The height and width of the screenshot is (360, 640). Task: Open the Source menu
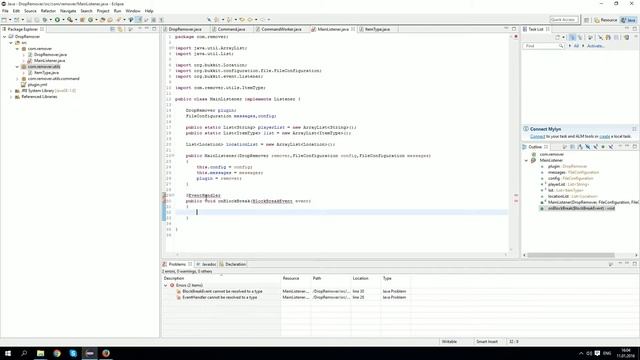(30, 11)
